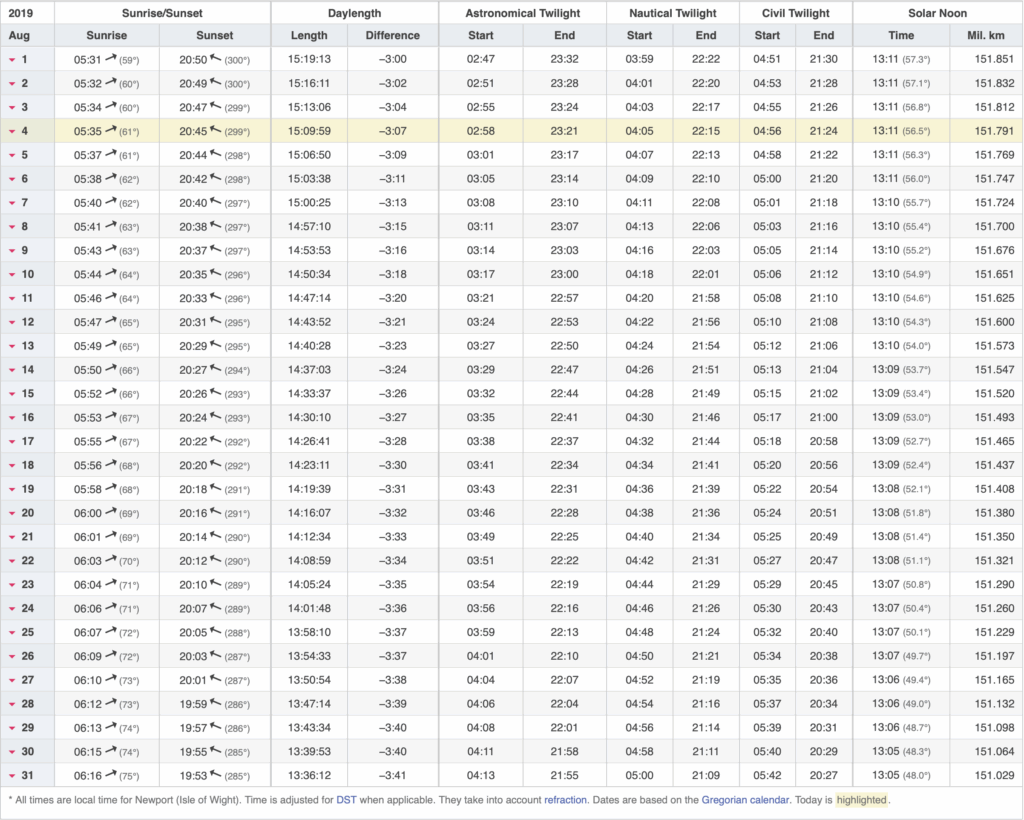Image resolution: width=1024 pixels, height=820 pixels.
Task: Select distance value 151.851
Action: click(x=994, y=59)
